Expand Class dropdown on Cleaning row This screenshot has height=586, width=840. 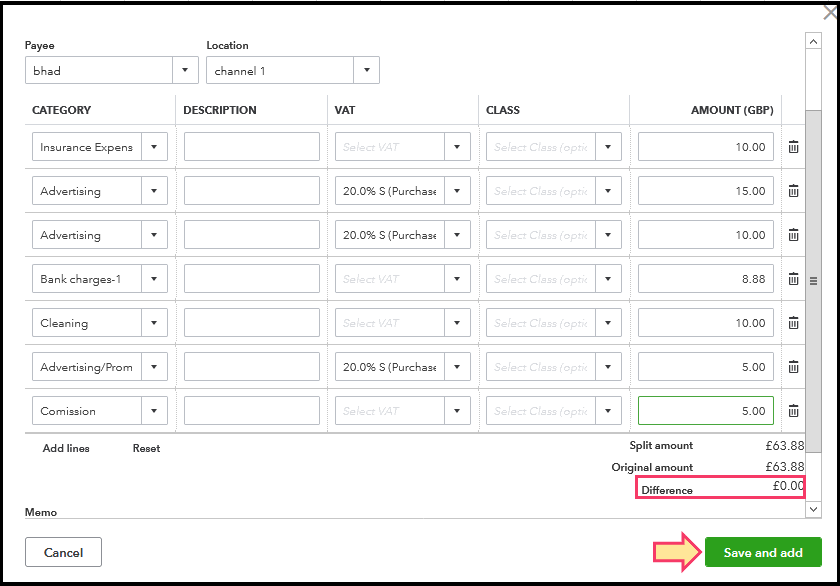coord(609,323)
